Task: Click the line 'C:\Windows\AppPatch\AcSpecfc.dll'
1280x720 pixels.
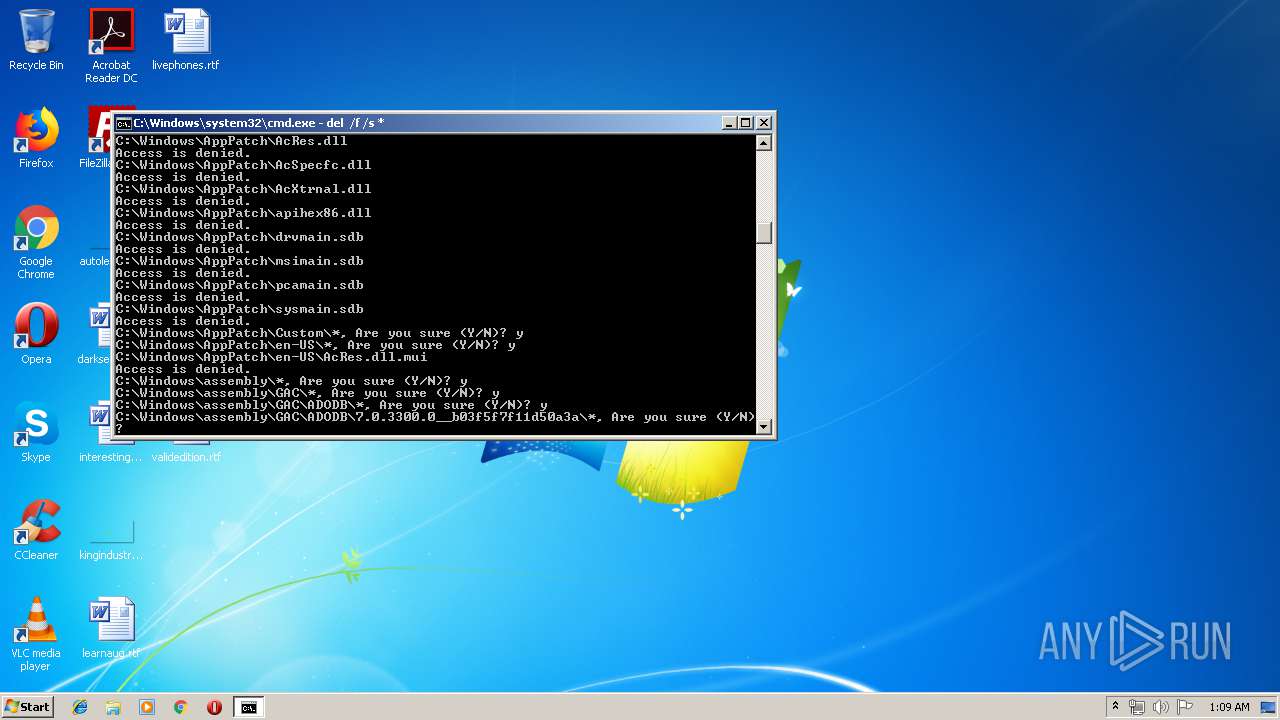Action: click(243, 165)
